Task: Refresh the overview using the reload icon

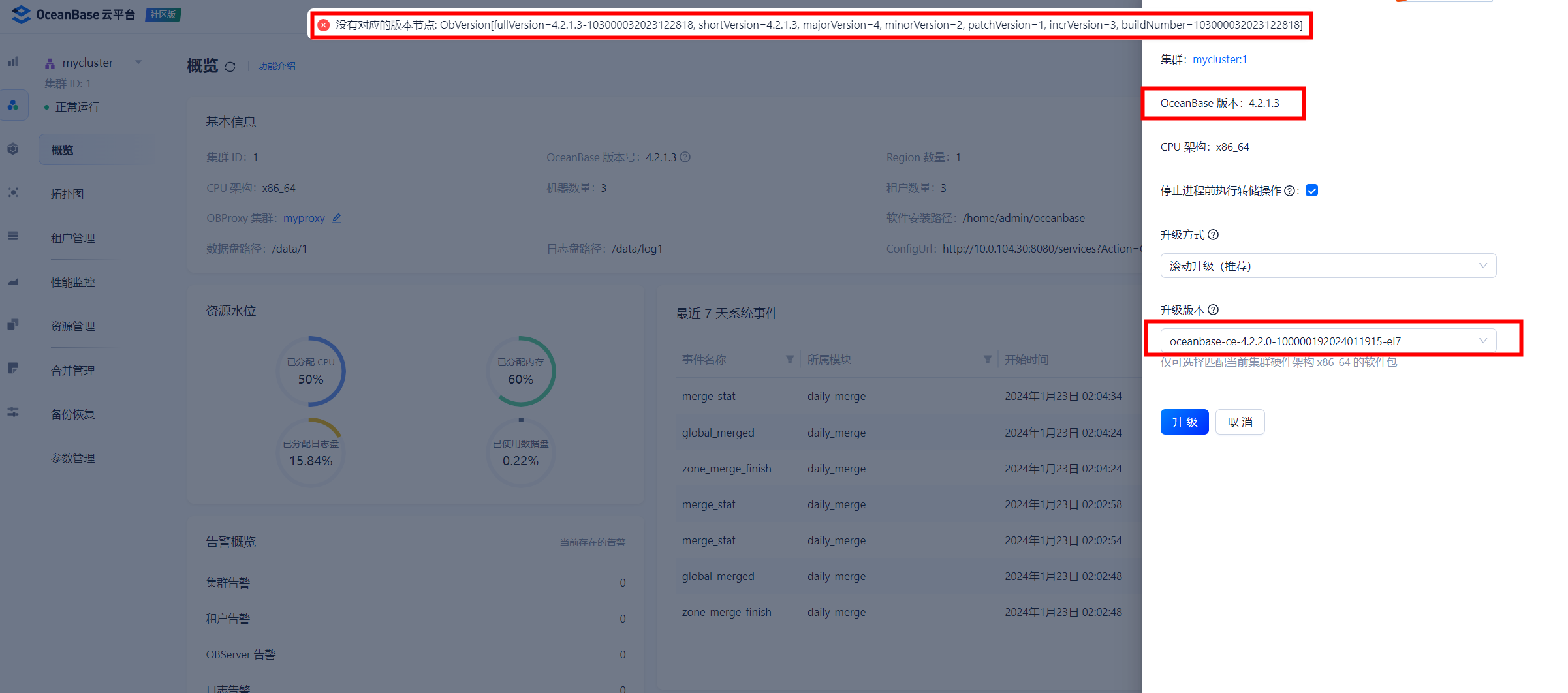Action: [230, 67]
